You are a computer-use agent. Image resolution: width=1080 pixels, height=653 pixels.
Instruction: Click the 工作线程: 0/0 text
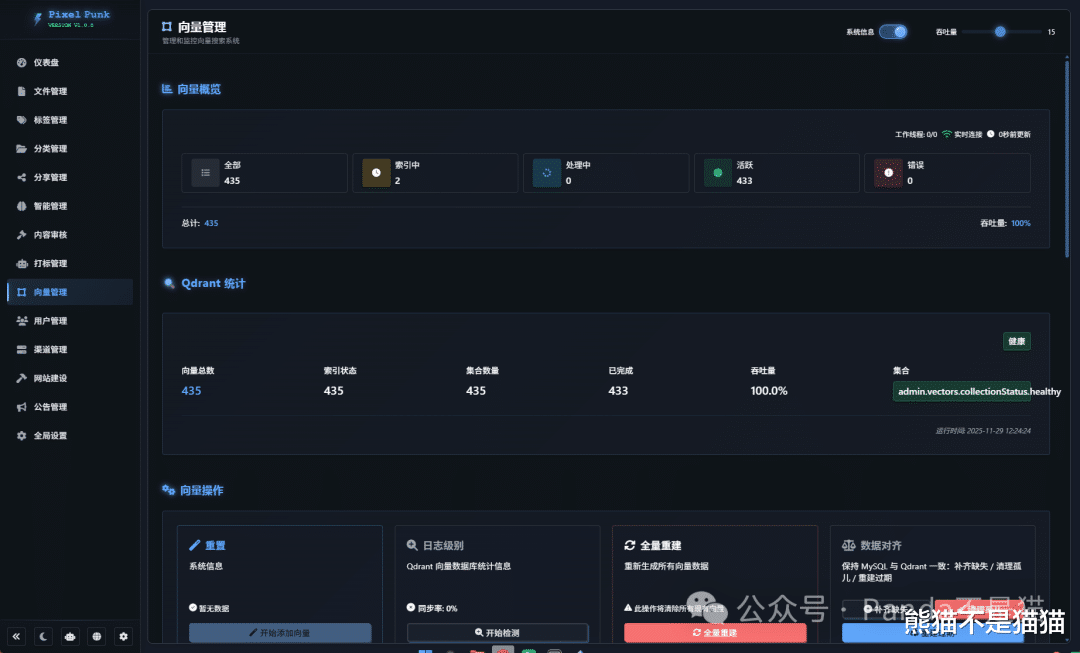916,134
